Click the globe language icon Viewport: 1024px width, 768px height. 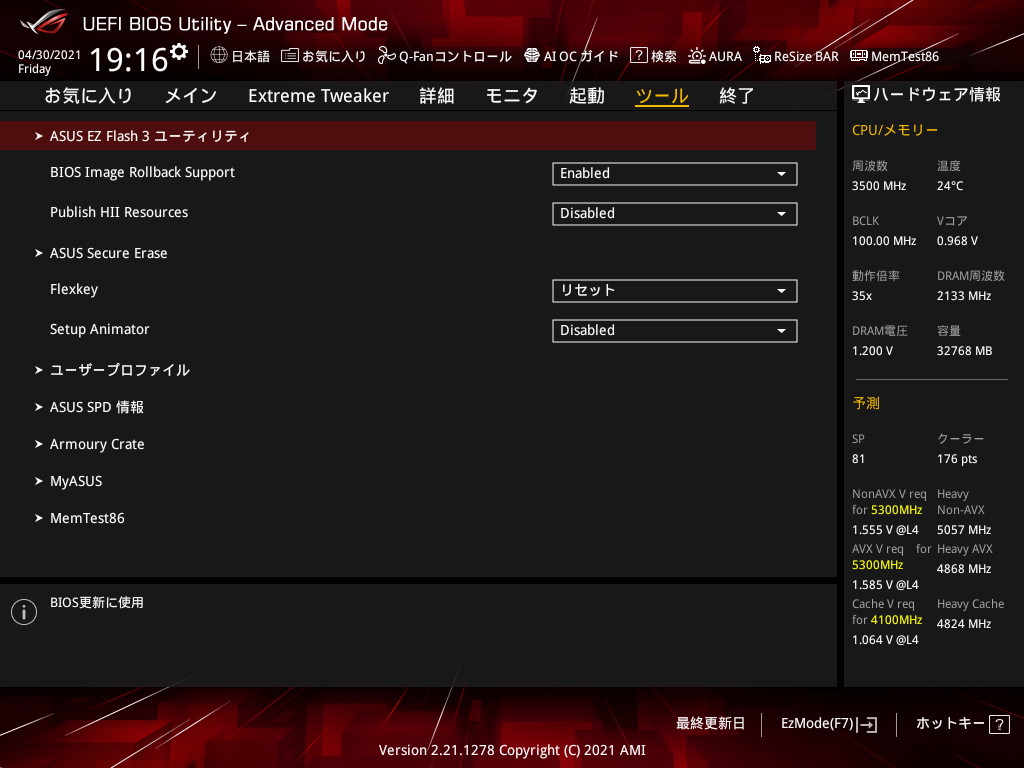click(x=219, y=56)
